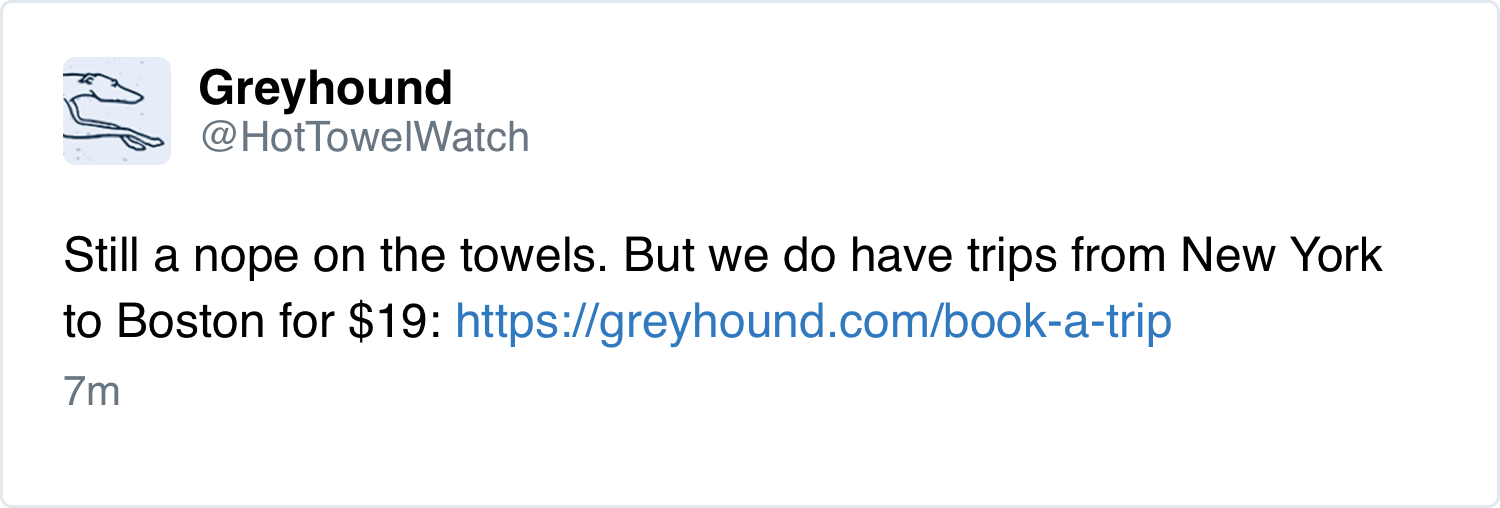
Task: Click blank area right of the link
Action: click(1320, 323)
